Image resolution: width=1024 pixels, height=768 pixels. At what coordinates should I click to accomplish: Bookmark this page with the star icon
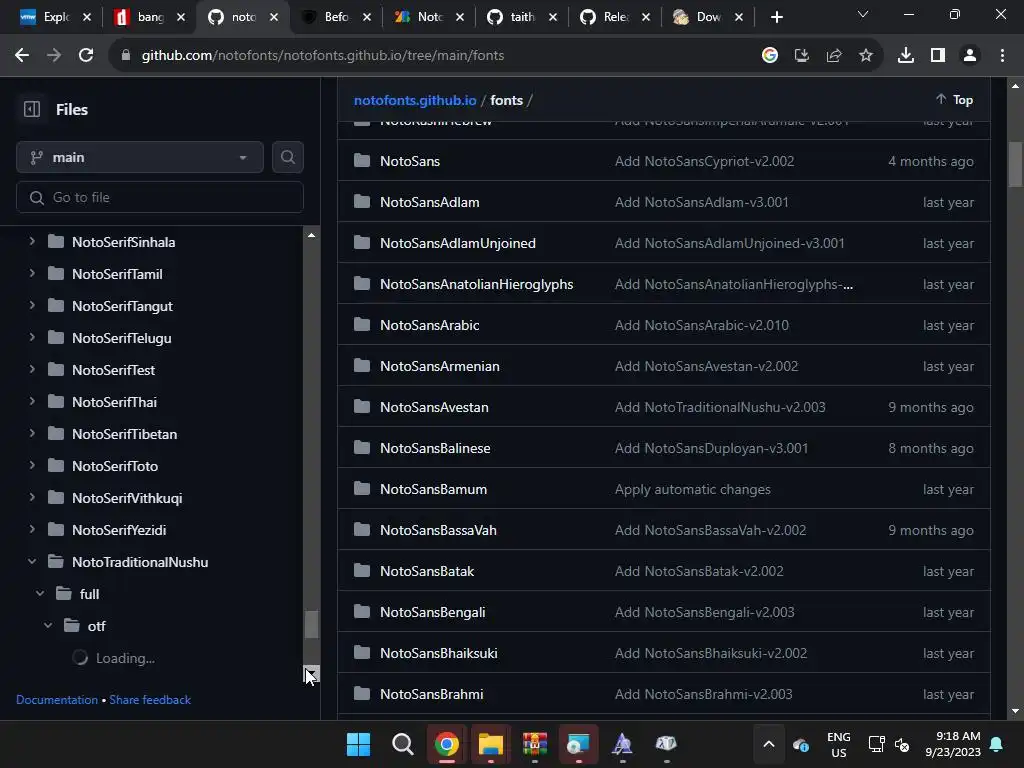(x=866, y=56)
